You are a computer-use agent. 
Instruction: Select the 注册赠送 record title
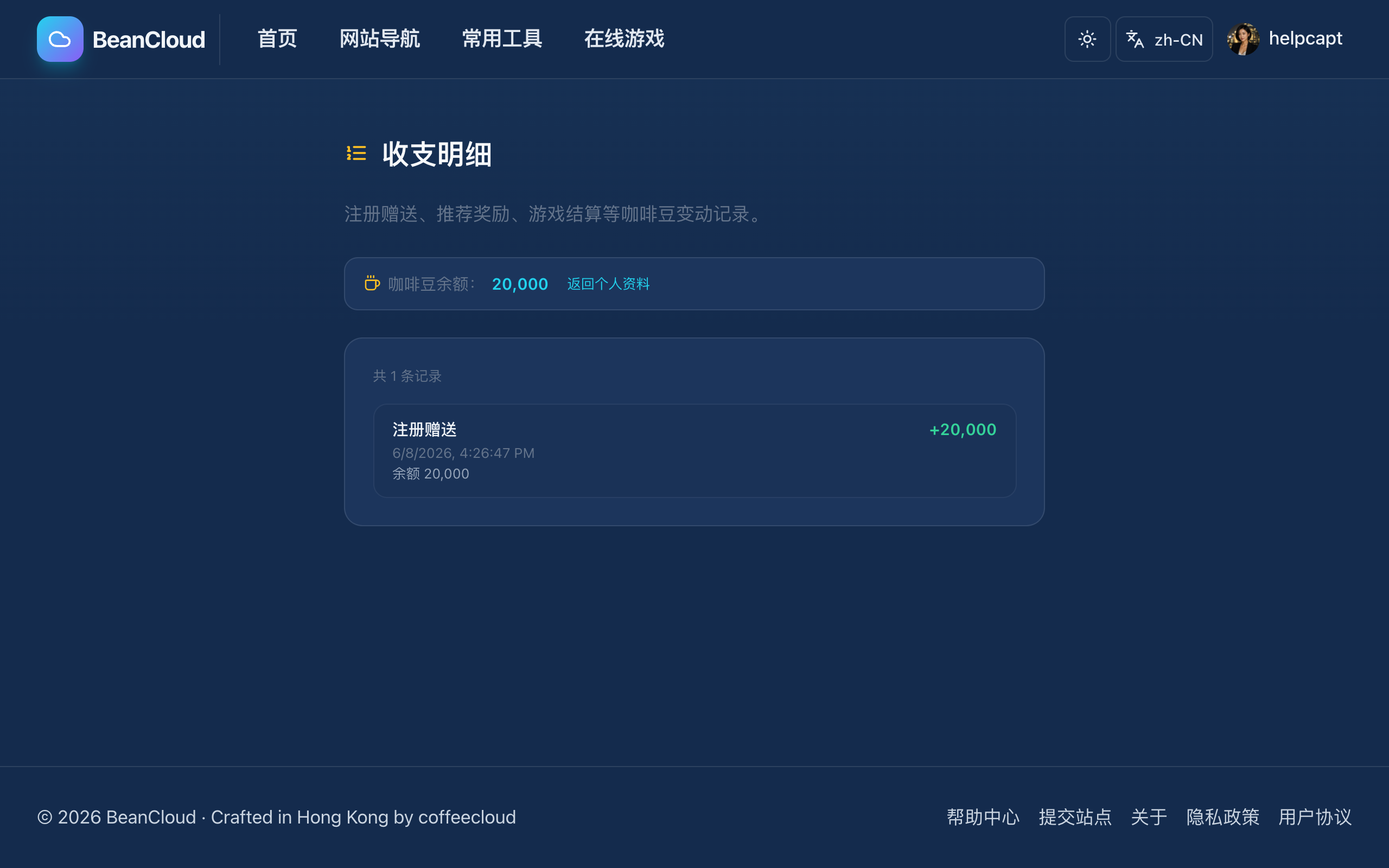point(425,430)
